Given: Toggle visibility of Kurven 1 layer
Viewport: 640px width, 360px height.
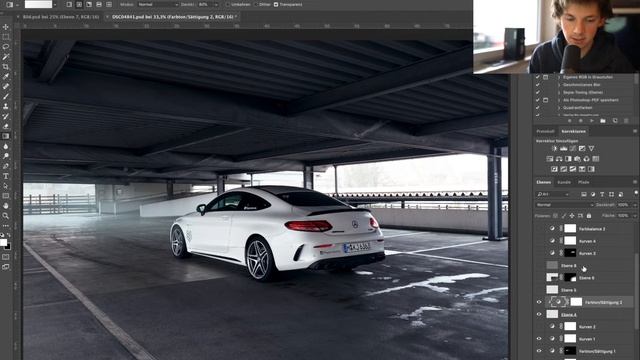Looking at the screenshot, I should pos(539,339).
